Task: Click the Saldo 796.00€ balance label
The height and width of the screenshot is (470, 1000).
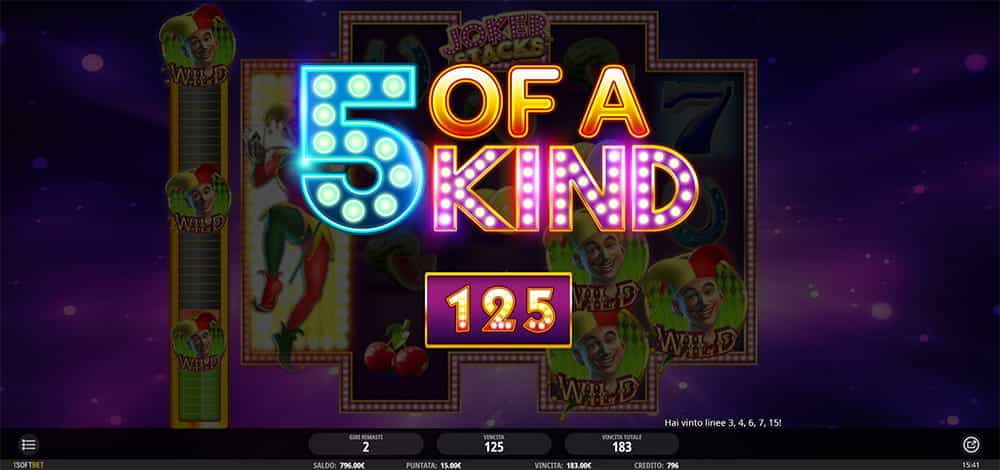Action: click(x=340, y=466)
